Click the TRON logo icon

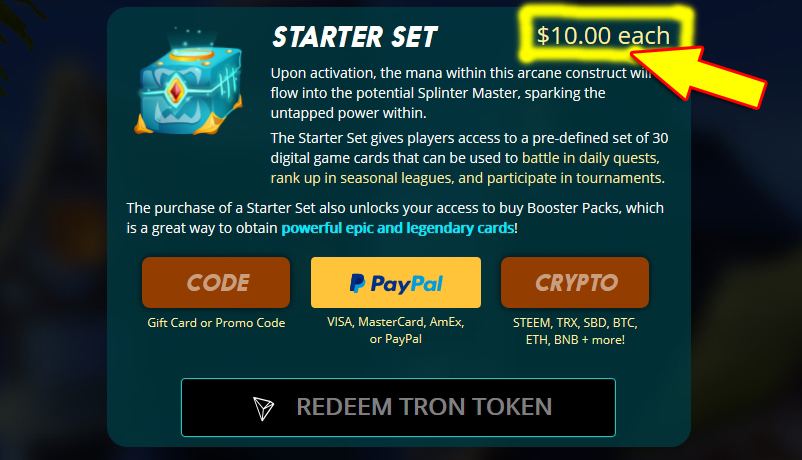point(263,408)
